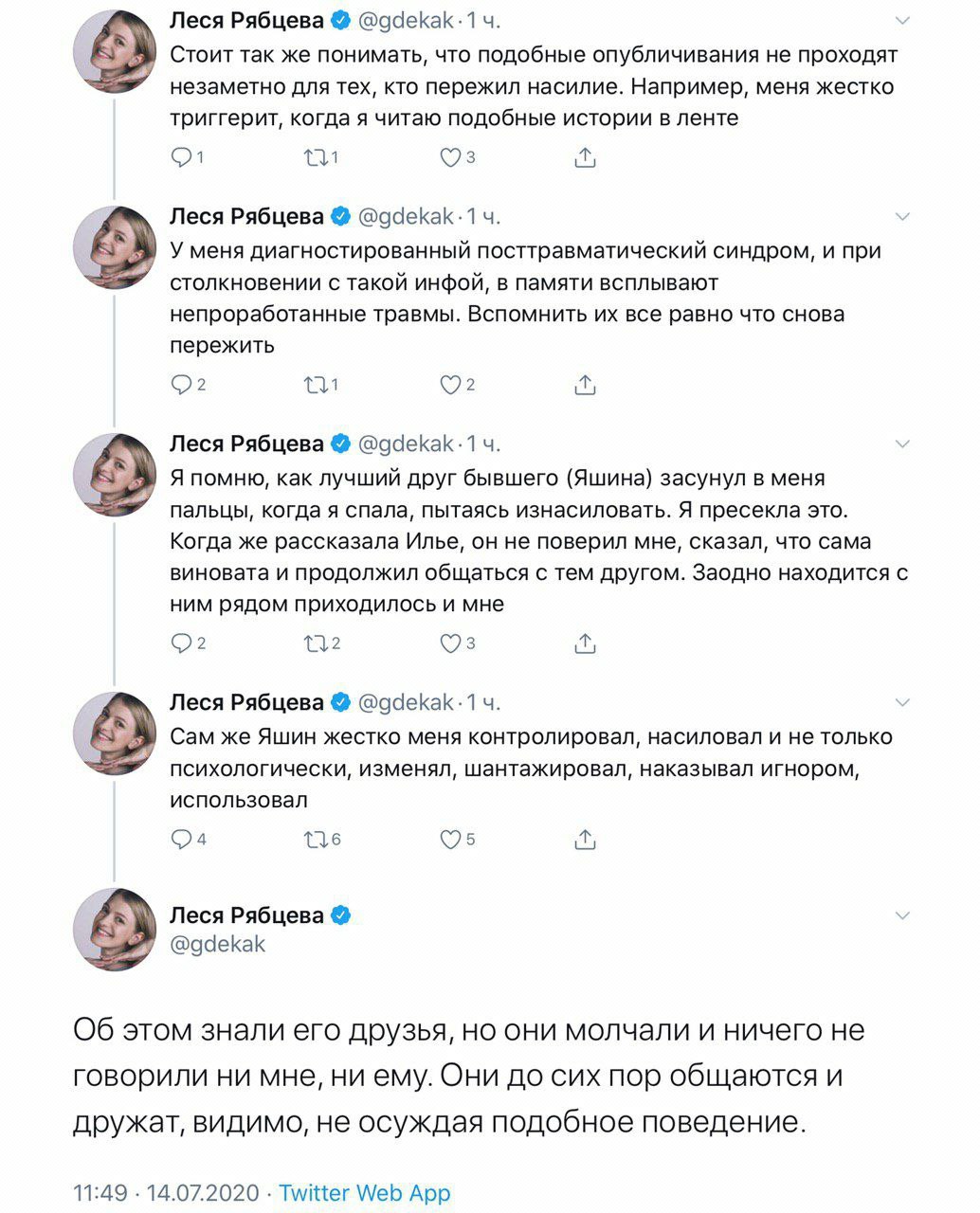Share the tweet about posttraumatic syndrome
The image size is (980, 1213).
(585, 385)
